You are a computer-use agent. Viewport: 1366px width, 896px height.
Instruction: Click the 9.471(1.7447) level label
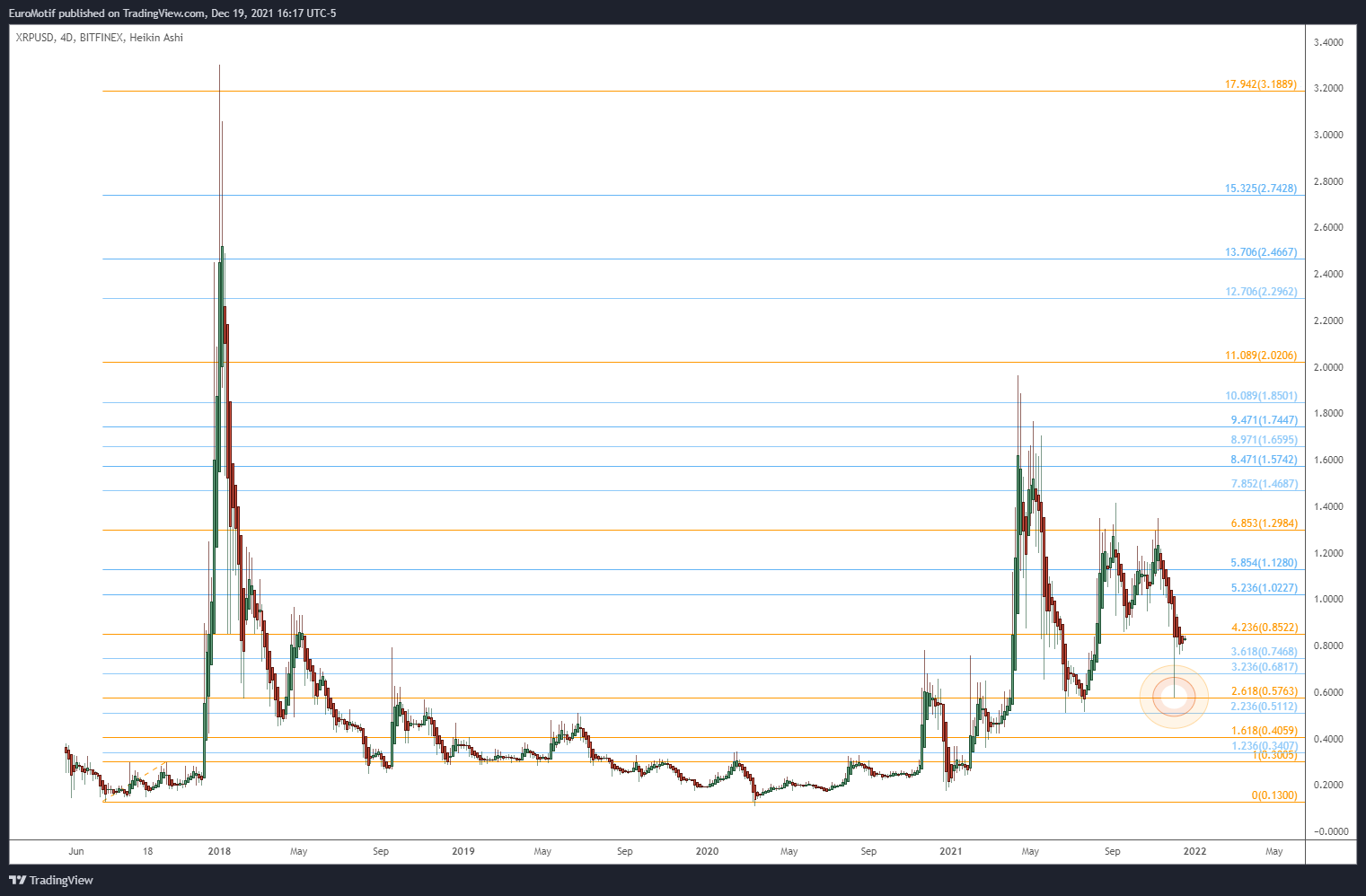(1264, 420)
